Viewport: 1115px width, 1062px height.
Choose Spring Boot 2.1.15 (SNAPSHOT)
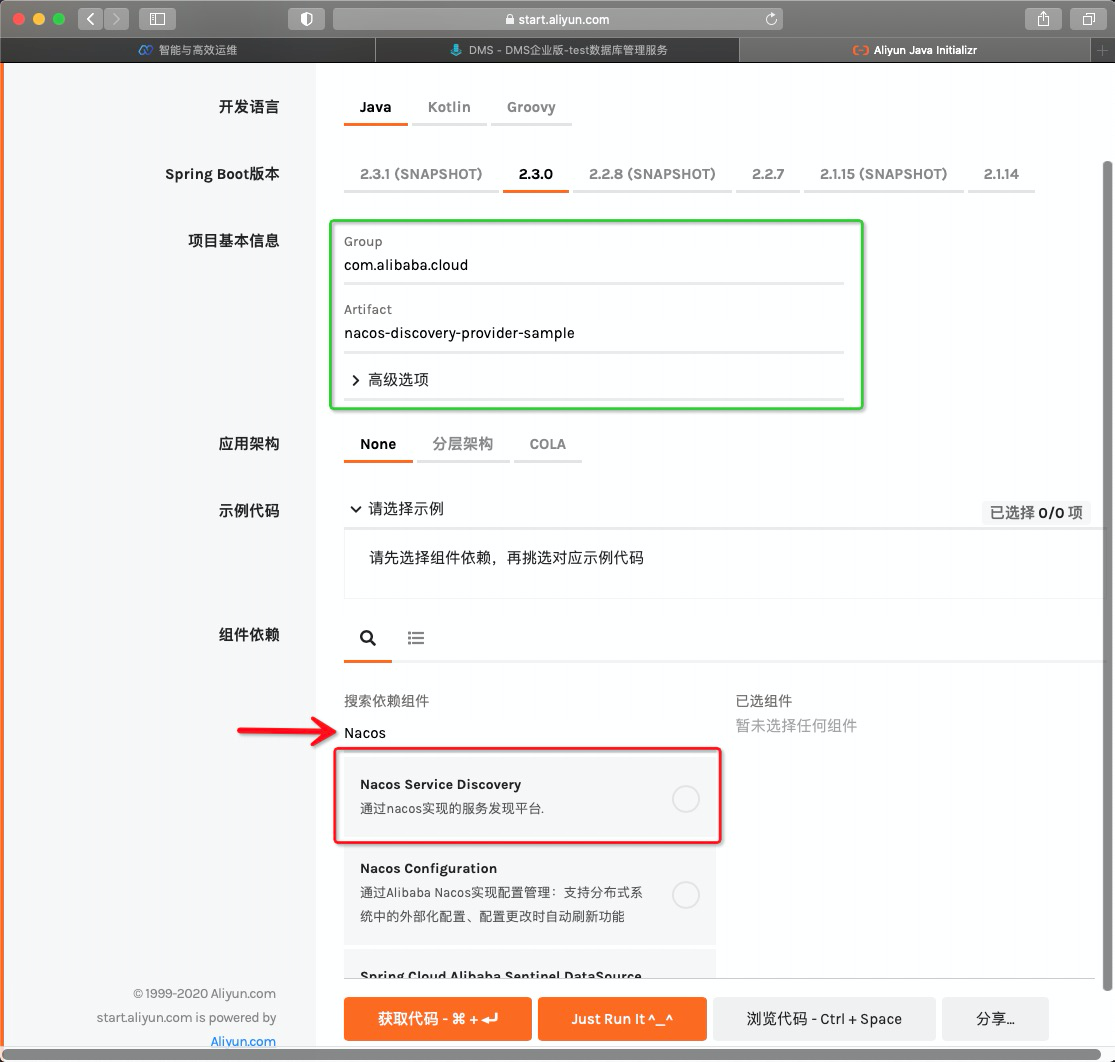point(883,174)
